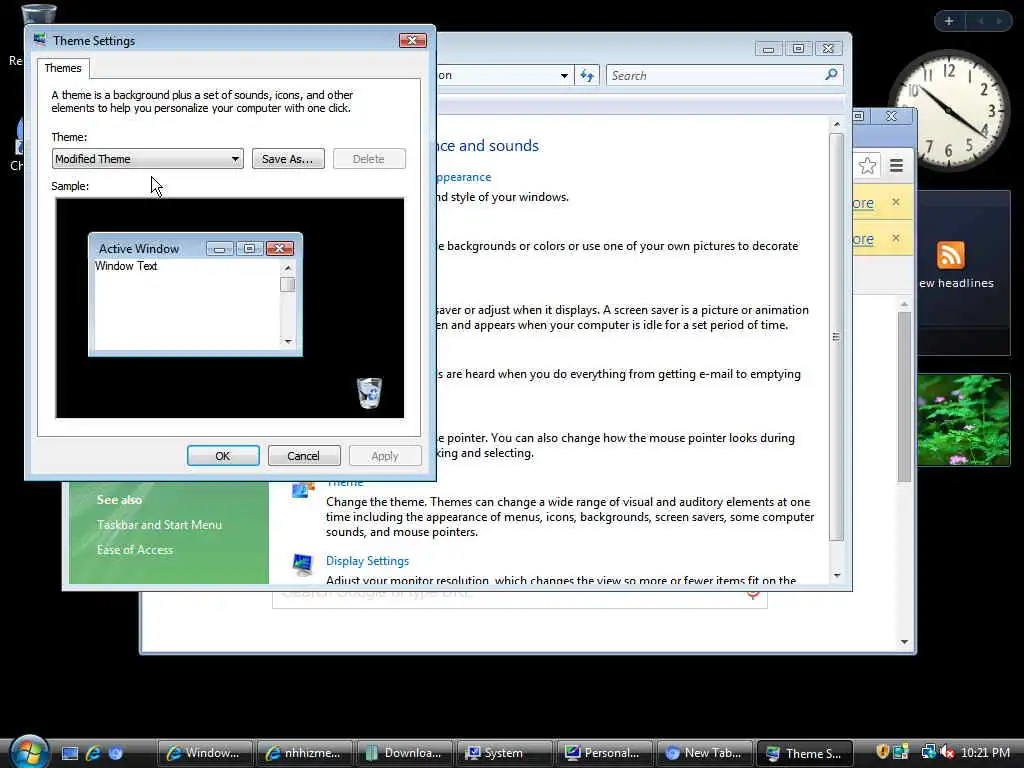This screenshot has width=1024, height=768.
Task: Switch to New Tab... Chrome taskbar button
Action: (705, 753)
